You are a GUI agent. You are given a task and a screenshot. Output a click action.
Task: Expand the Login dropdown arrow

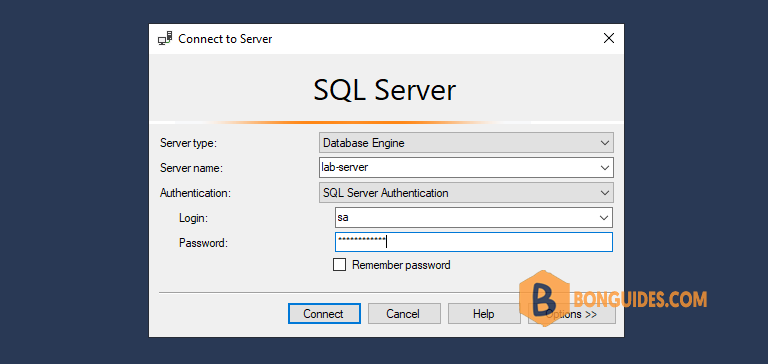[604, 218]
